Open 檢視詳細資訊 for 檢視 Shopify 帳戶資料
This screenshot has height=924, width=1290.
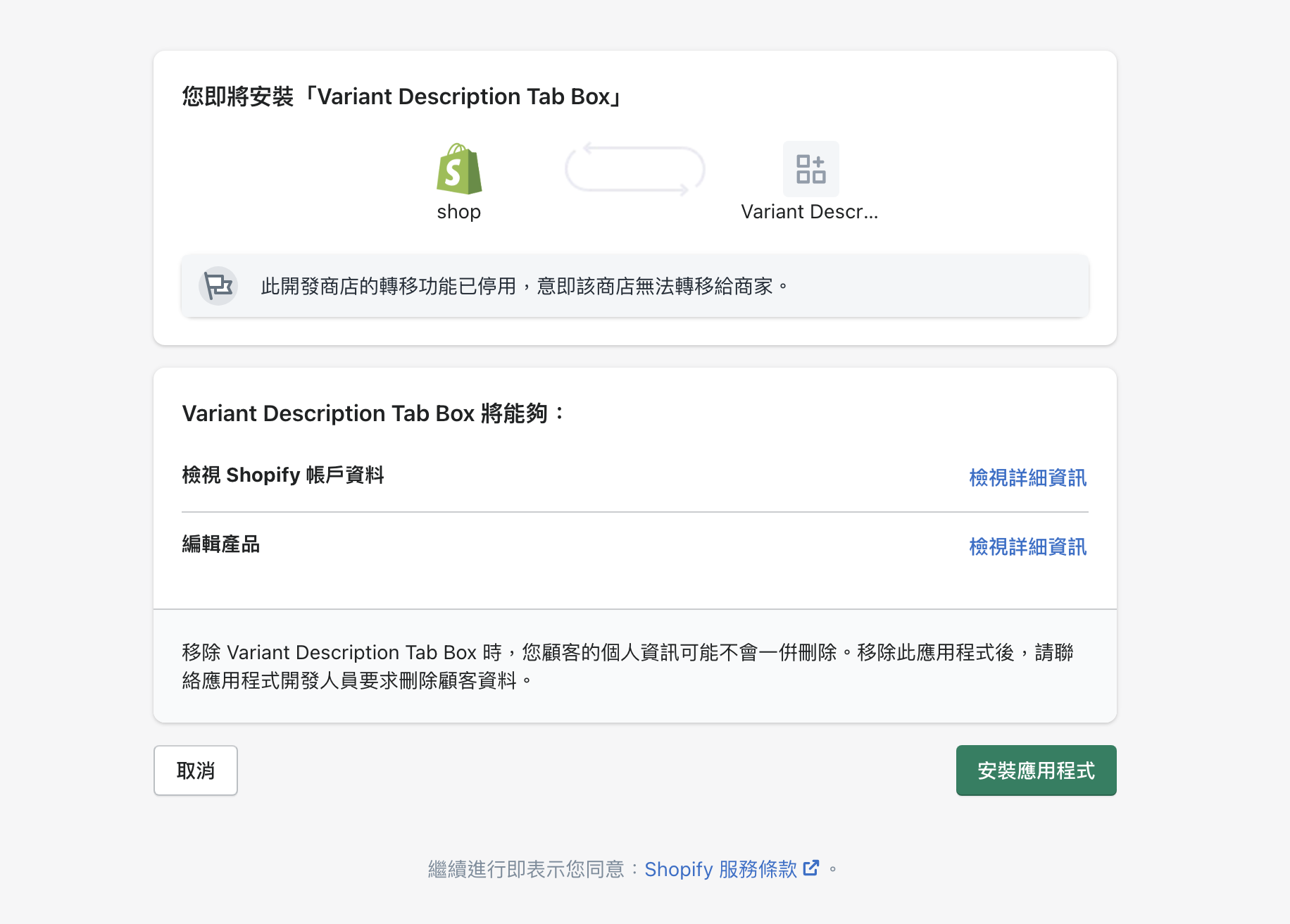1027,477
